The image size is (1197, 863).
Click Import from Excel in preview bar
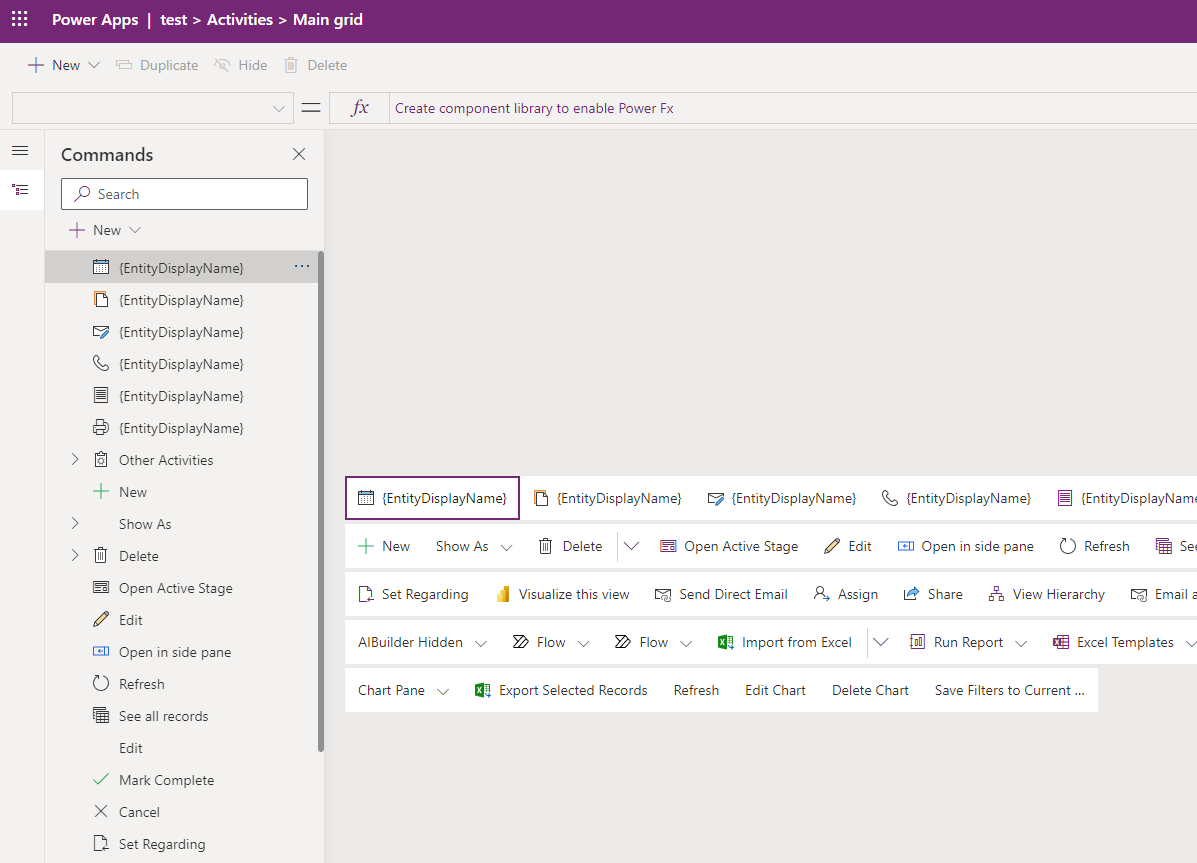pyautogui.click(x=785, y=642)
